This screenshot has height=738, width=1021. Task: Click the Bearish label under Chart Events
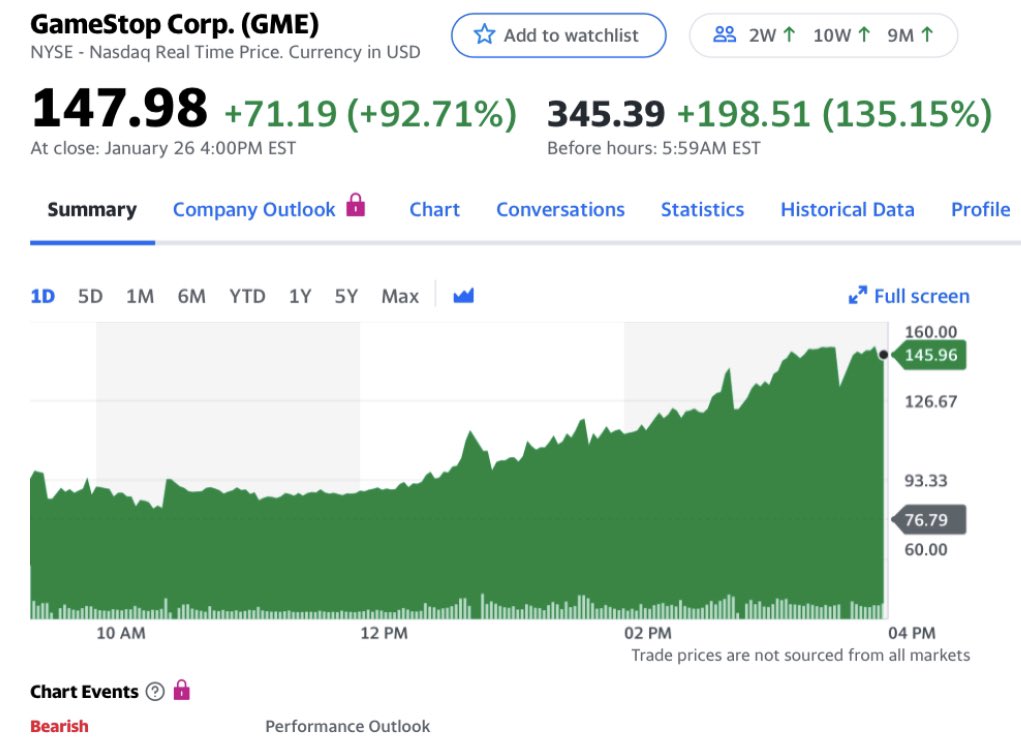click(59, 726)
